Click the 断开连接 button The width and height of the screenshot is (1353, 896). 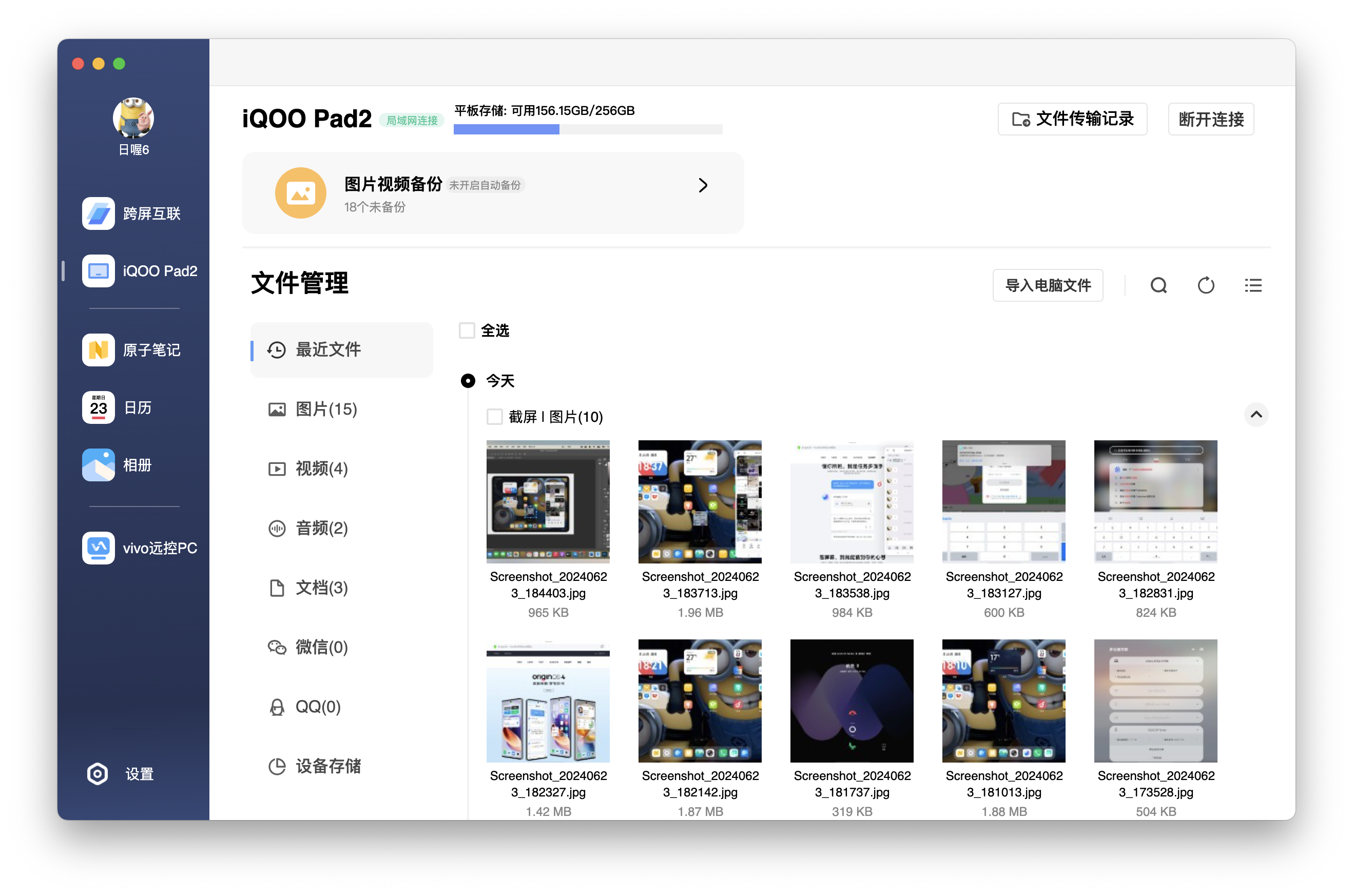pyautogui.click(x=1211, y=119)
